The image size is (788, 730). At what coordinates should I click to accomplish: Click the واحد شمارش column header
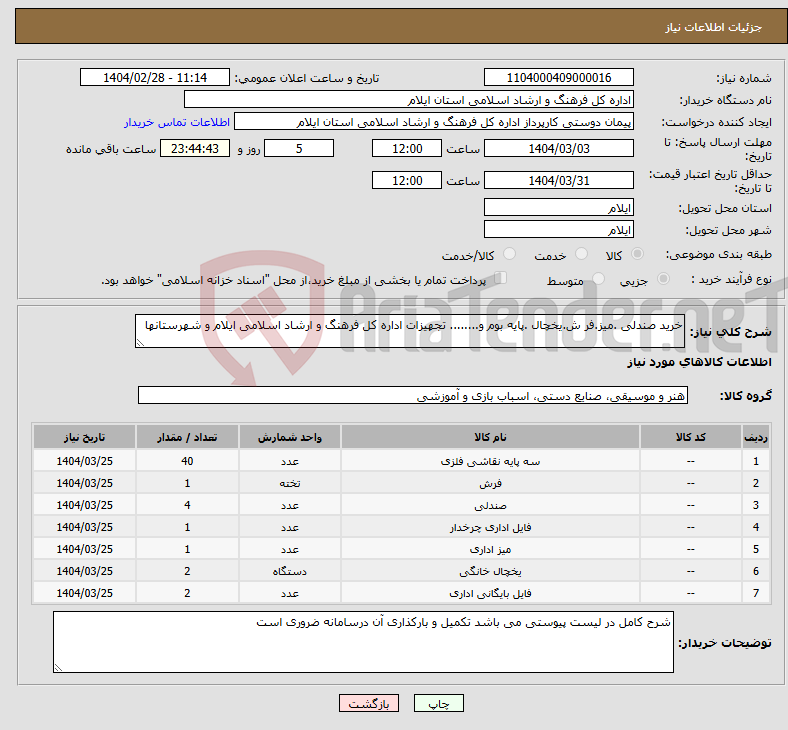point(290,437)
